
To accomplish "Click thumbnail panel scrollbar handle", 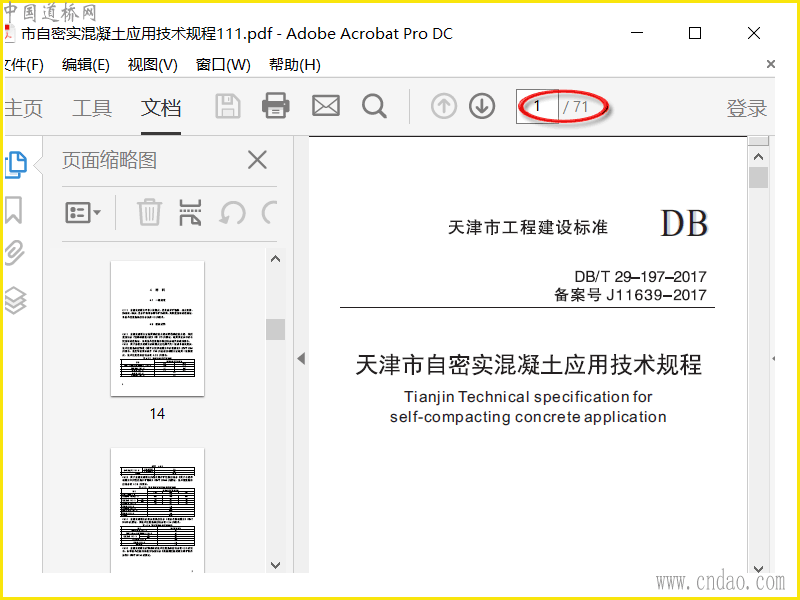I will (276, 329).
